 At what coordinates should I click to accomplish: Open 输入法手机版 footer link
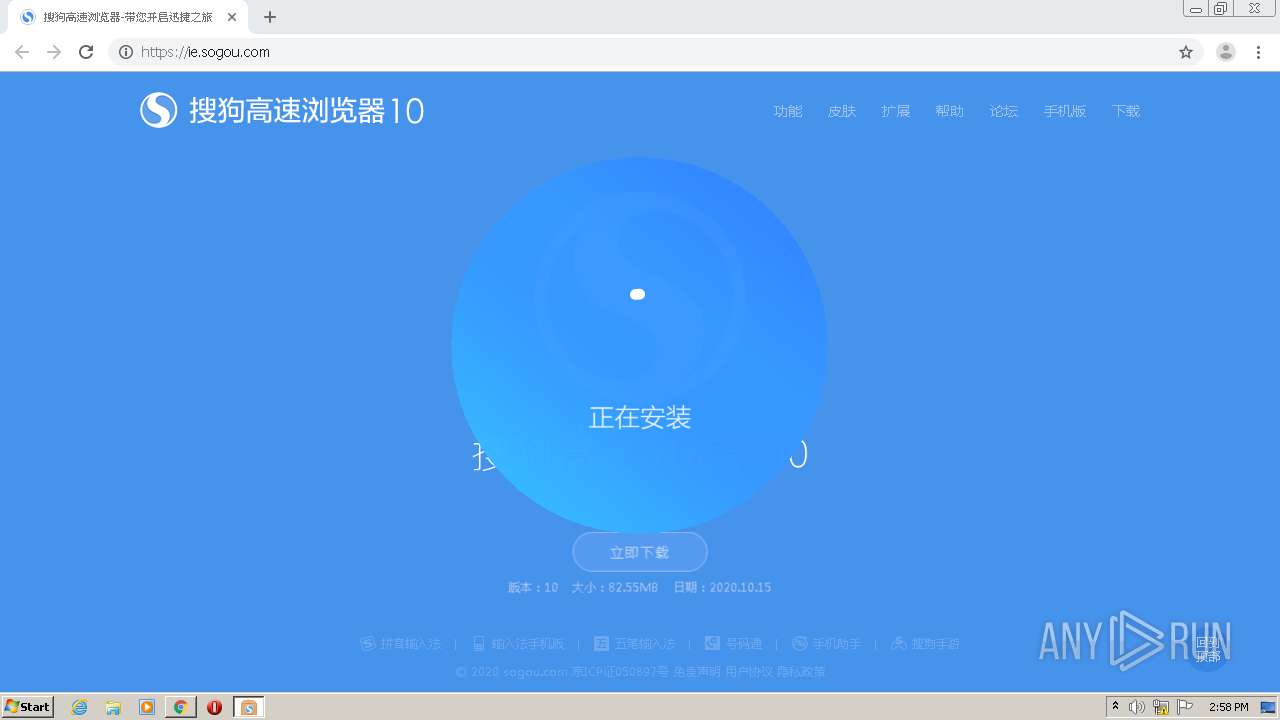pyautogui.click(x=528, y=644)
